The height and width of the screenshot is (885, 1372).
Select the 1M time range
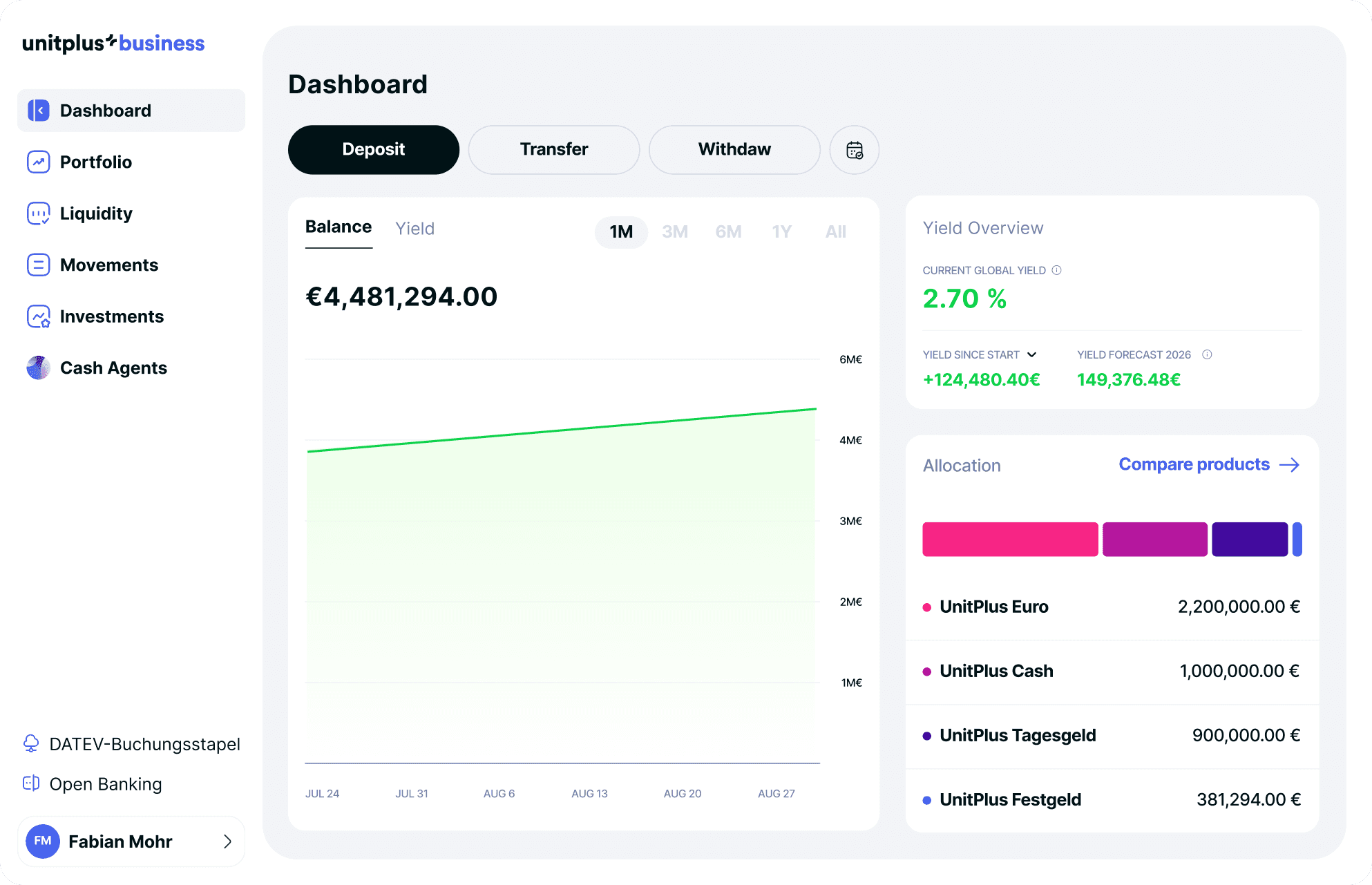pyautogui.click(x=621, y=231)
